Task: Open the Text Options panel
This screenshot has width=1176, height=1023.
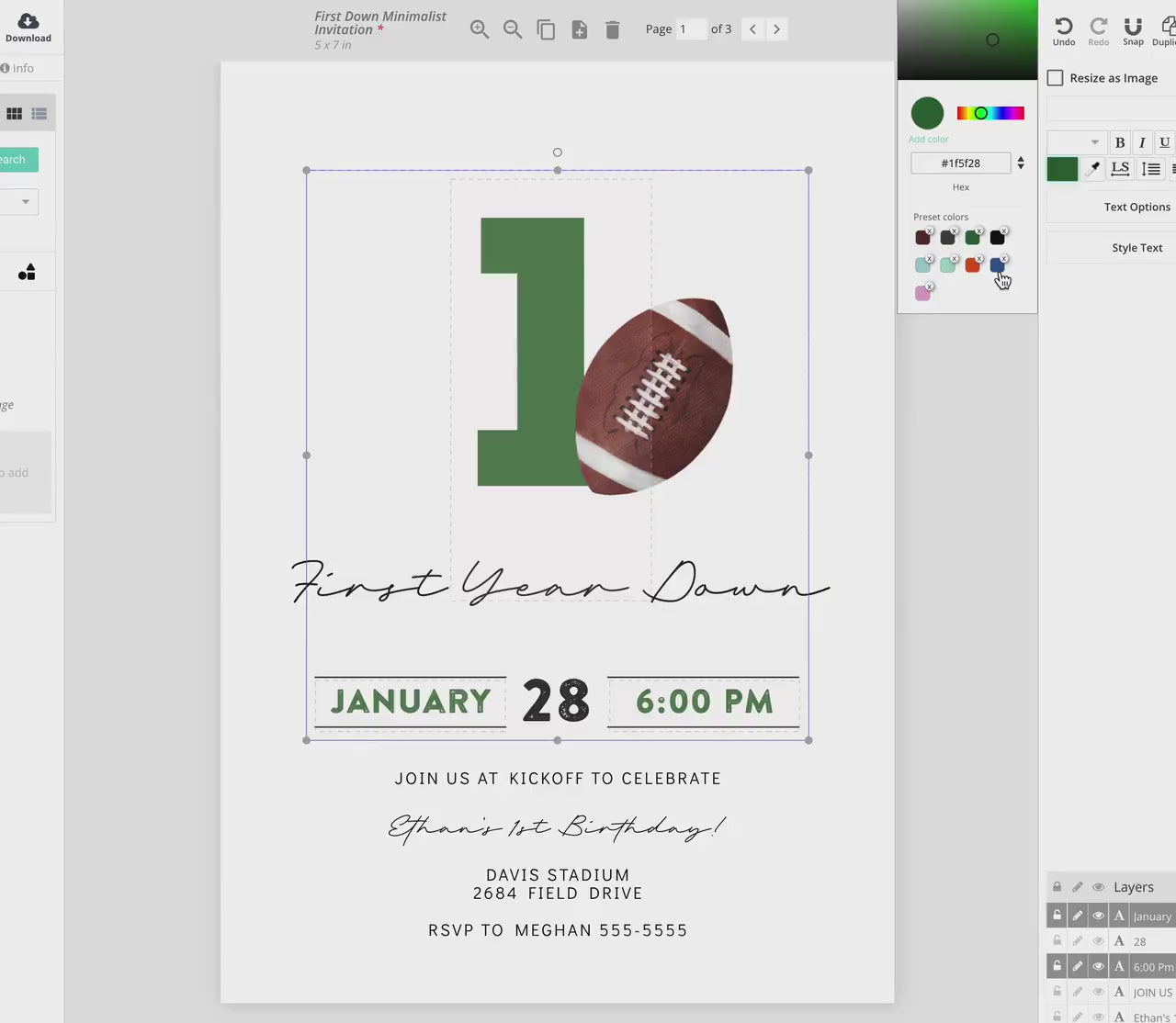Action: pyautogui.click(x=1136, y=208)
